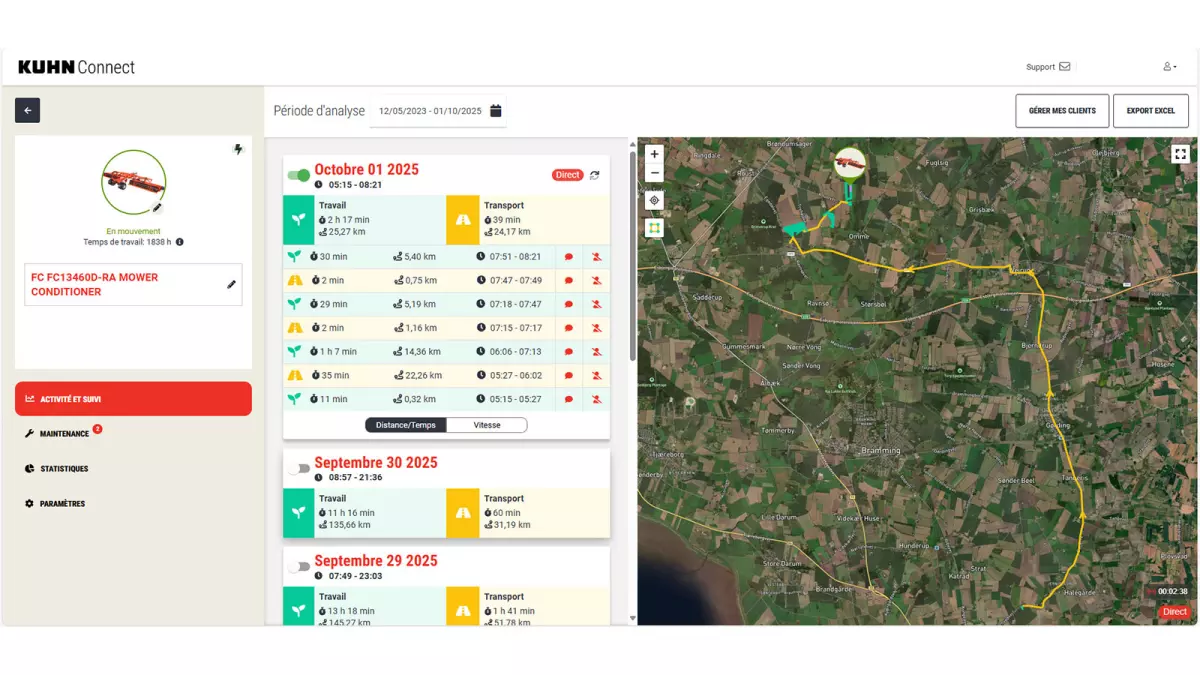1200x675 pixels.
Task: Enter fullscreen map view
Action: tap(1180, 154)
